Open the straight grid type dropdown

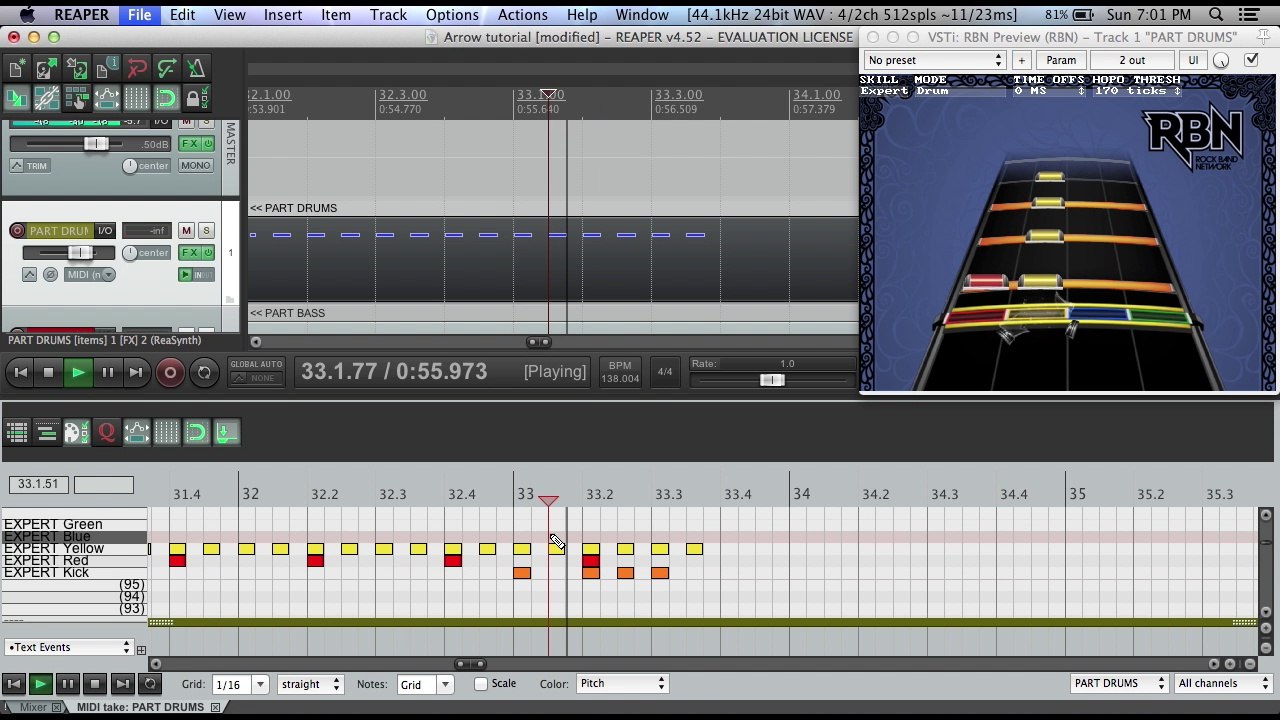coord(311,685)
